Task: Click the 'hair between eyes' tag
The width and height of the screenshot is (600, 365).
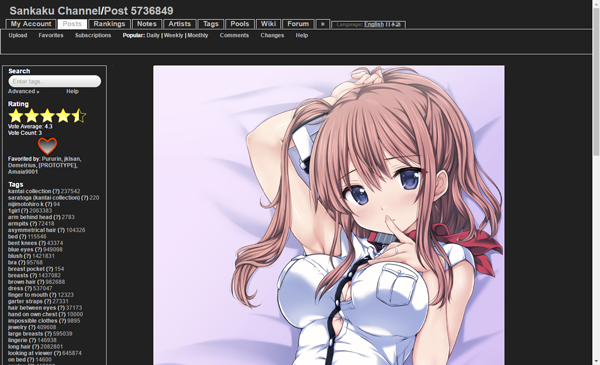Action: [x=32, y=308]
